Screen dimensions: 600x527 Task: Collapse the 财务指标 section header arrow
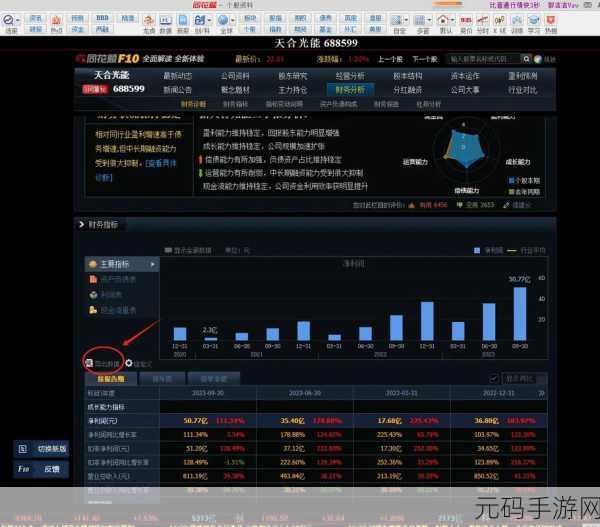(x=81, y=224)
